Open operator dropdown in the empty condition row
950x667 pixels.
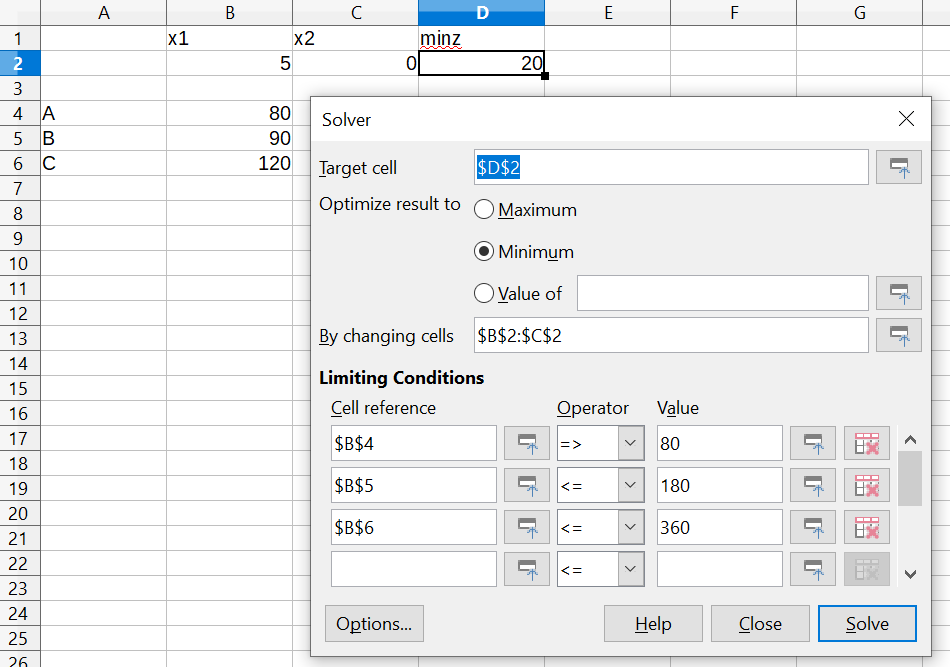(x=631, y=569)
